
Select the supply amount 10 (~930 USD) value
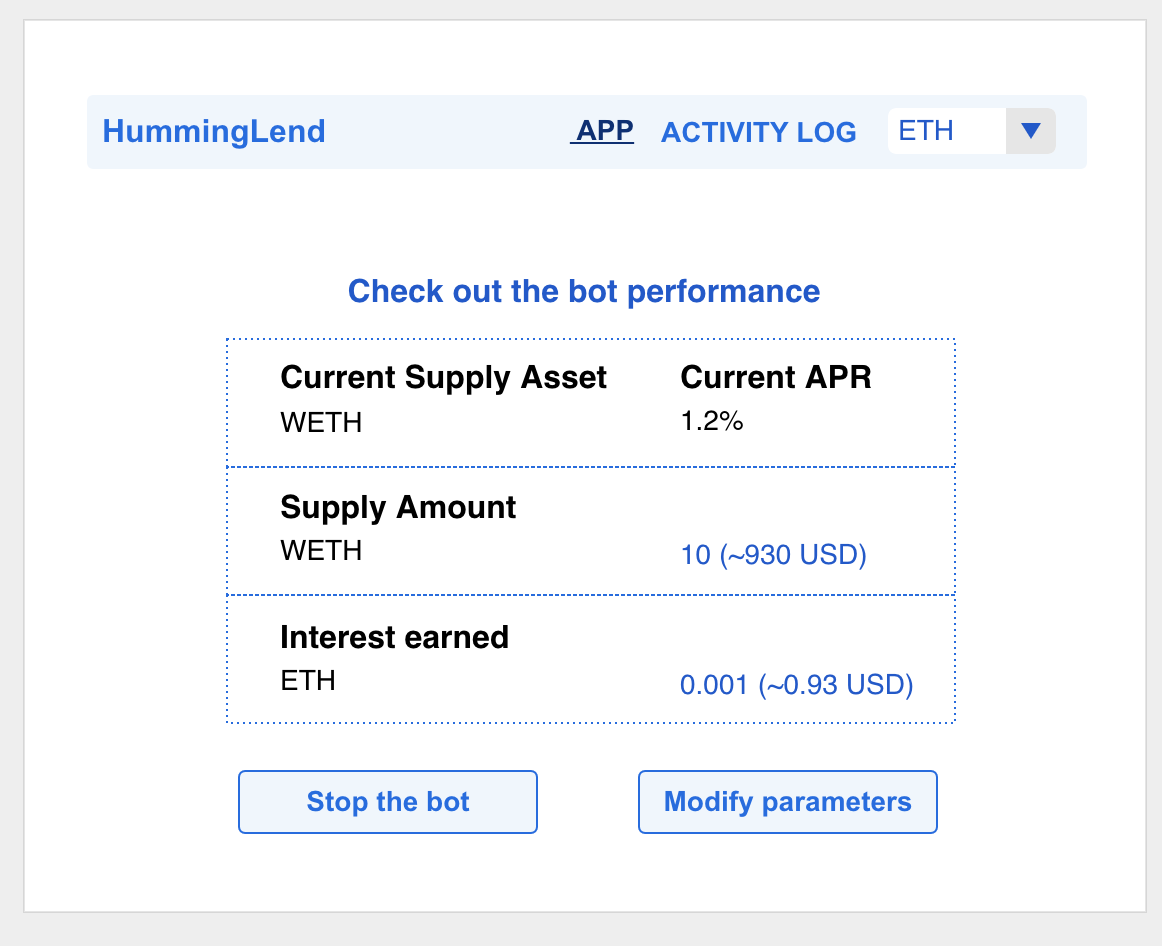[773, 554]
